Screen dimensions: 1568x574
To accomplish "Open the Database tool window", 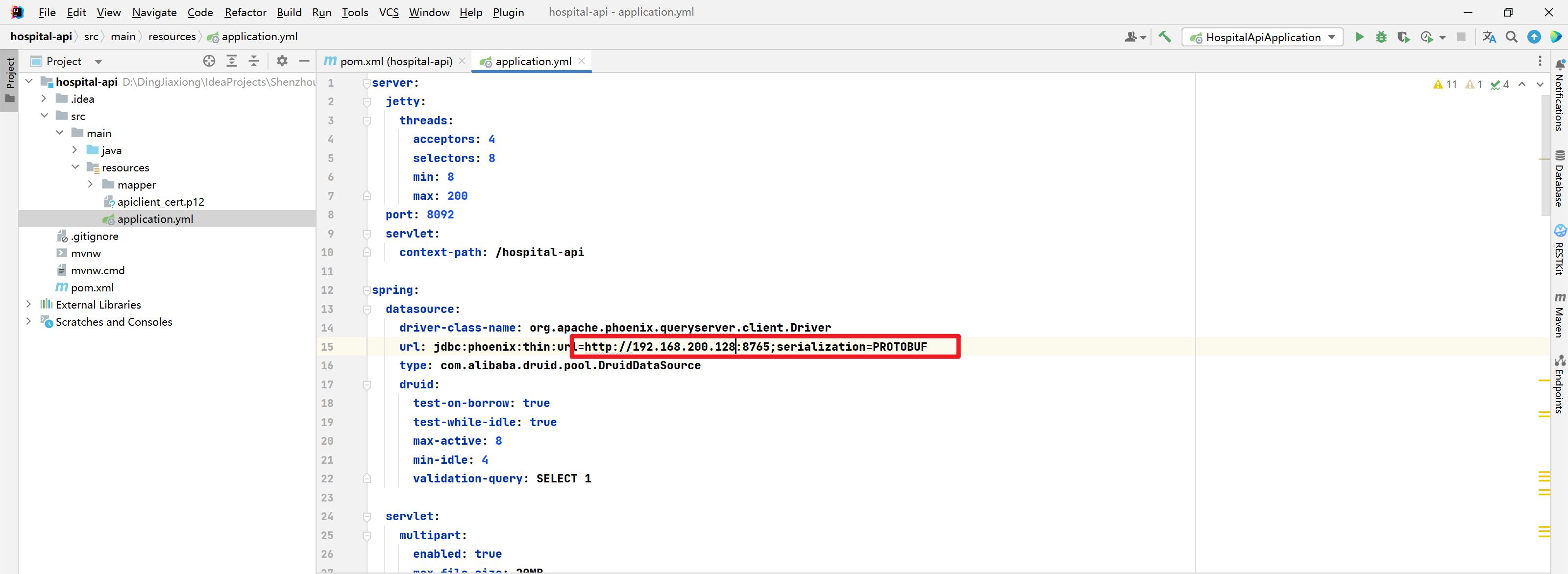I will 1560,178.
